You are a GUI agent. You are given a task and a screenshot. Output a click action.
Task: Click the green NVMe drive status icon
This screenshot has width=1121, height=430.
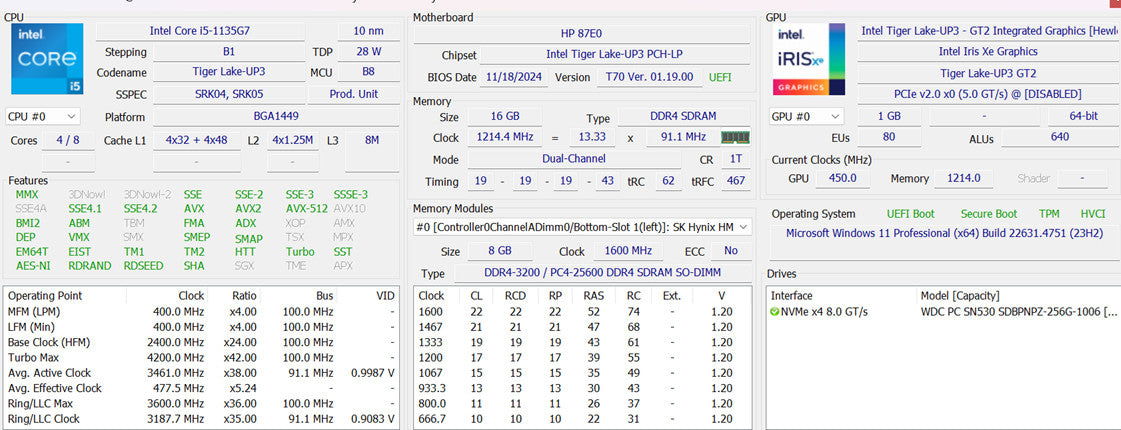(774, 312)
